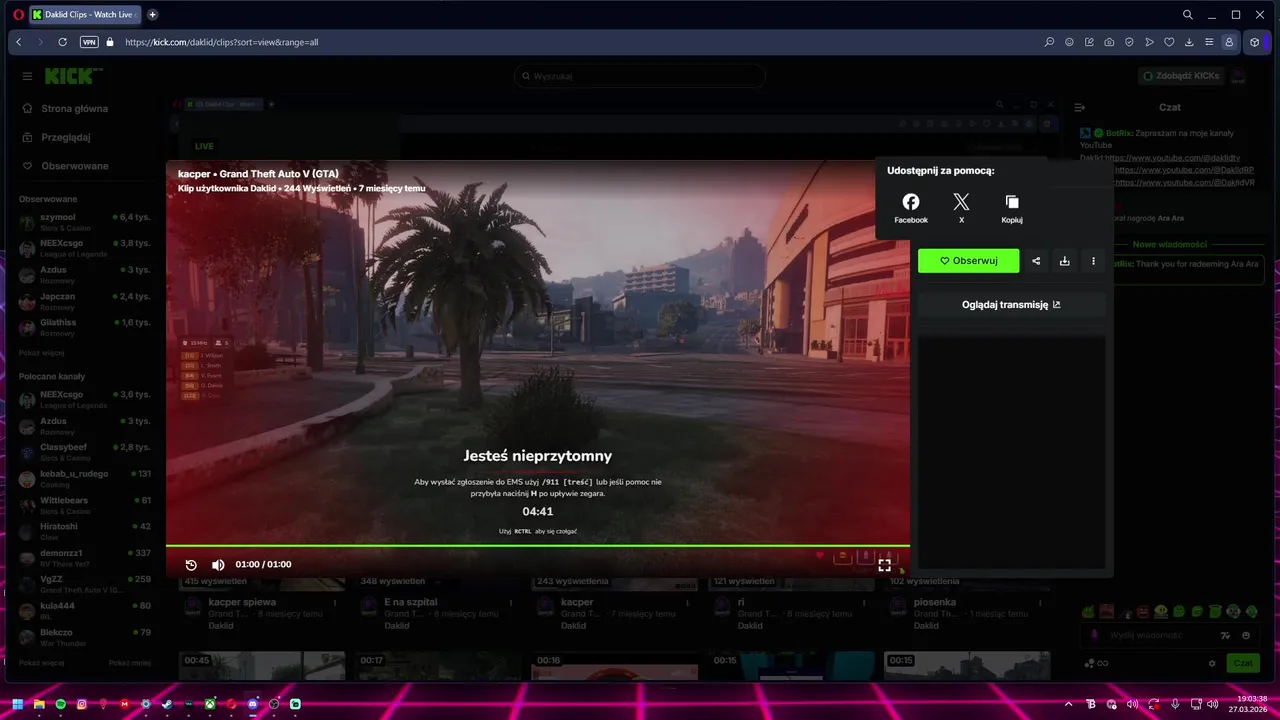Screen dimensions: 1280x720
Task: Open Oglądaj transmisję stream link
Action: 1012,305
